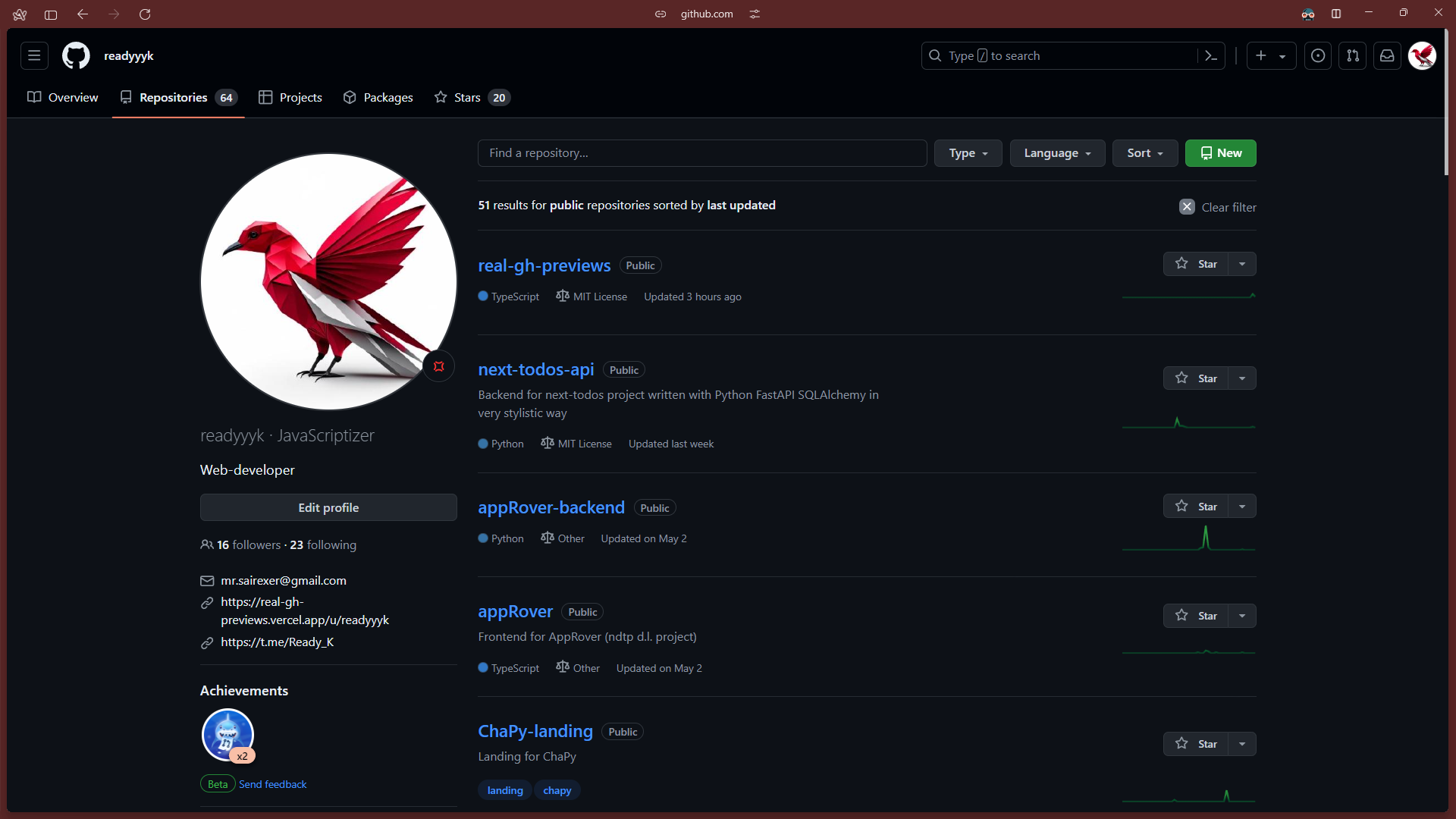Star the appRover-backend repository
Image resolution: width=1456 pixels, height=819 pixels.
[x=1196, y=507]
